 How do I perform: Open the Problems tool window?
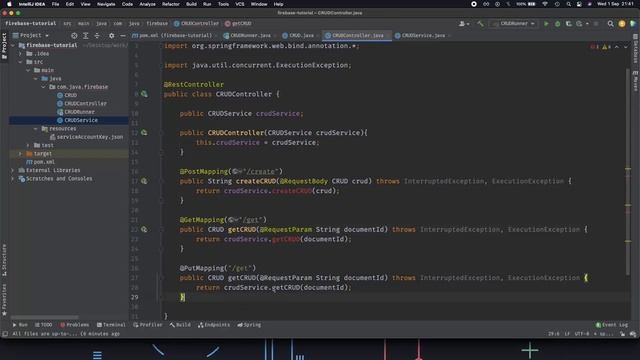(74, 325)
